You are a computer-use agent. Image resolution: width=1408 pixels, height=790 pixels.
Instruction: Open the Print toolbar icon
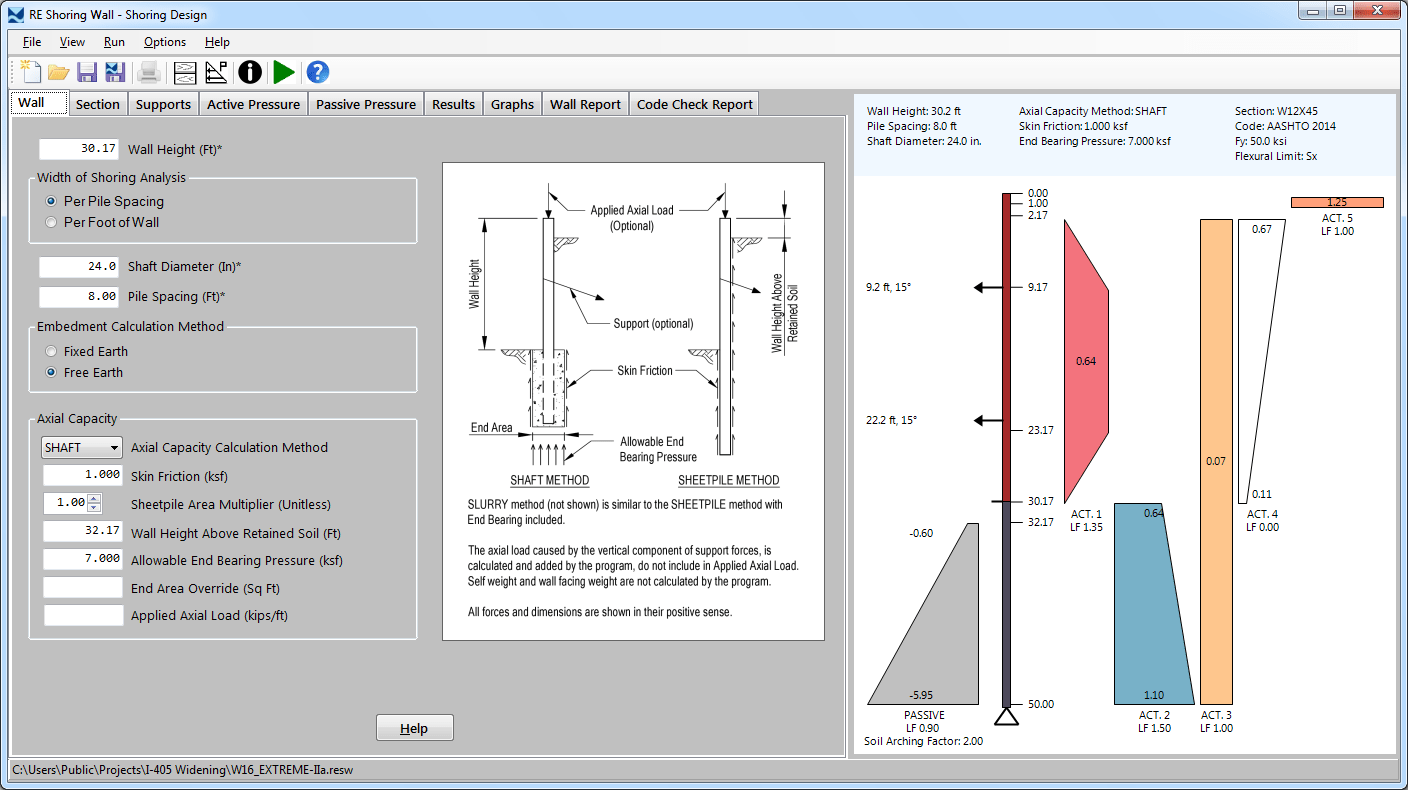[149, 72]
